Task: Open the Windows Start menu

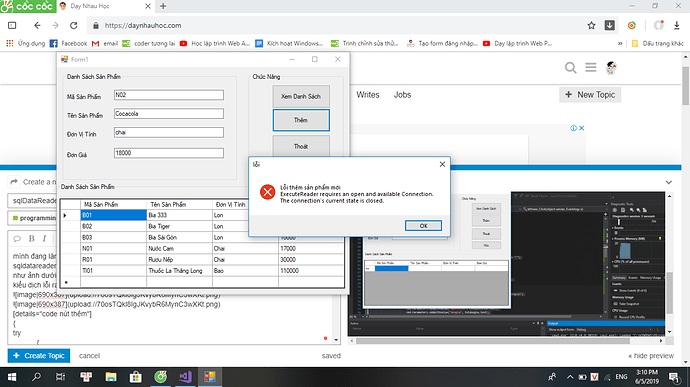Action: tap(12, 377)
